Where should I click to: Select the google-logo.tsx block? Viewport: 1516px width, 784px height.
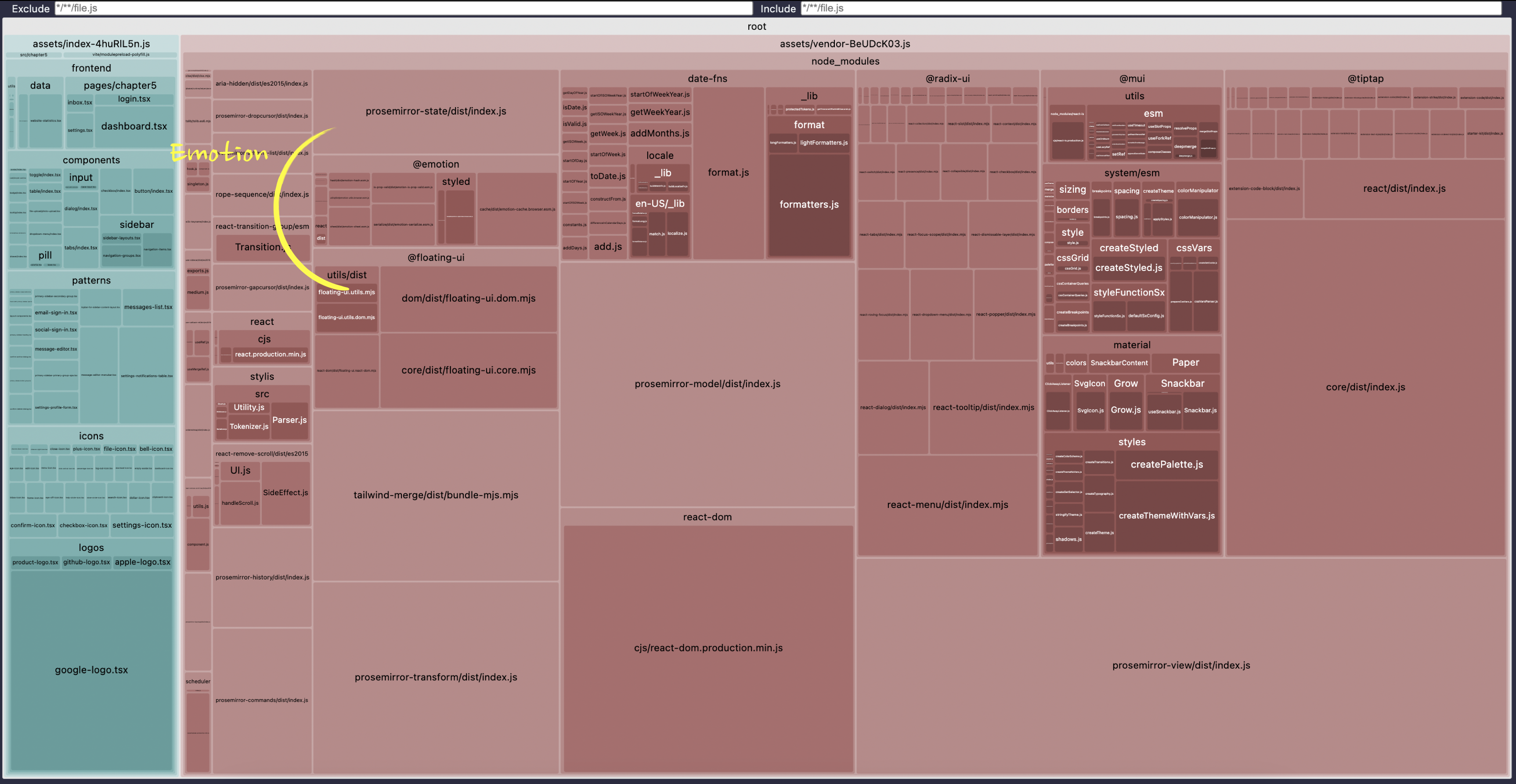91,670
